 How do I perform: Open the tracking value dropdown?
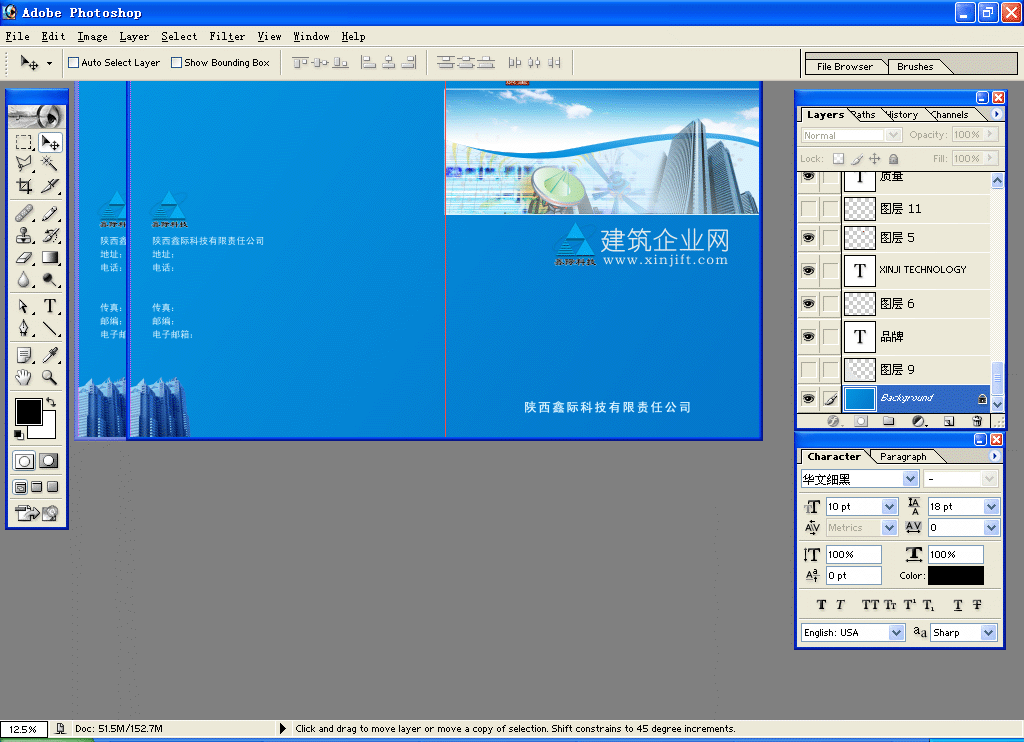[x=991, y=528]
